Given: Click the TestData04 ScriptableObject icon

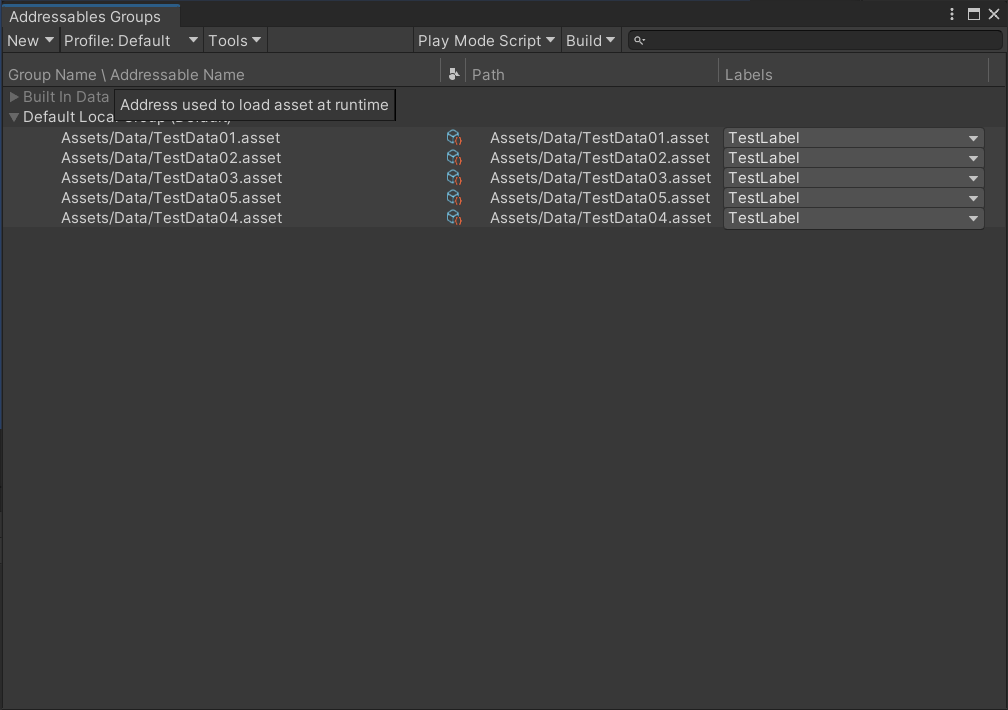Looking at the screenshot, I should click(x=455, y=217).
